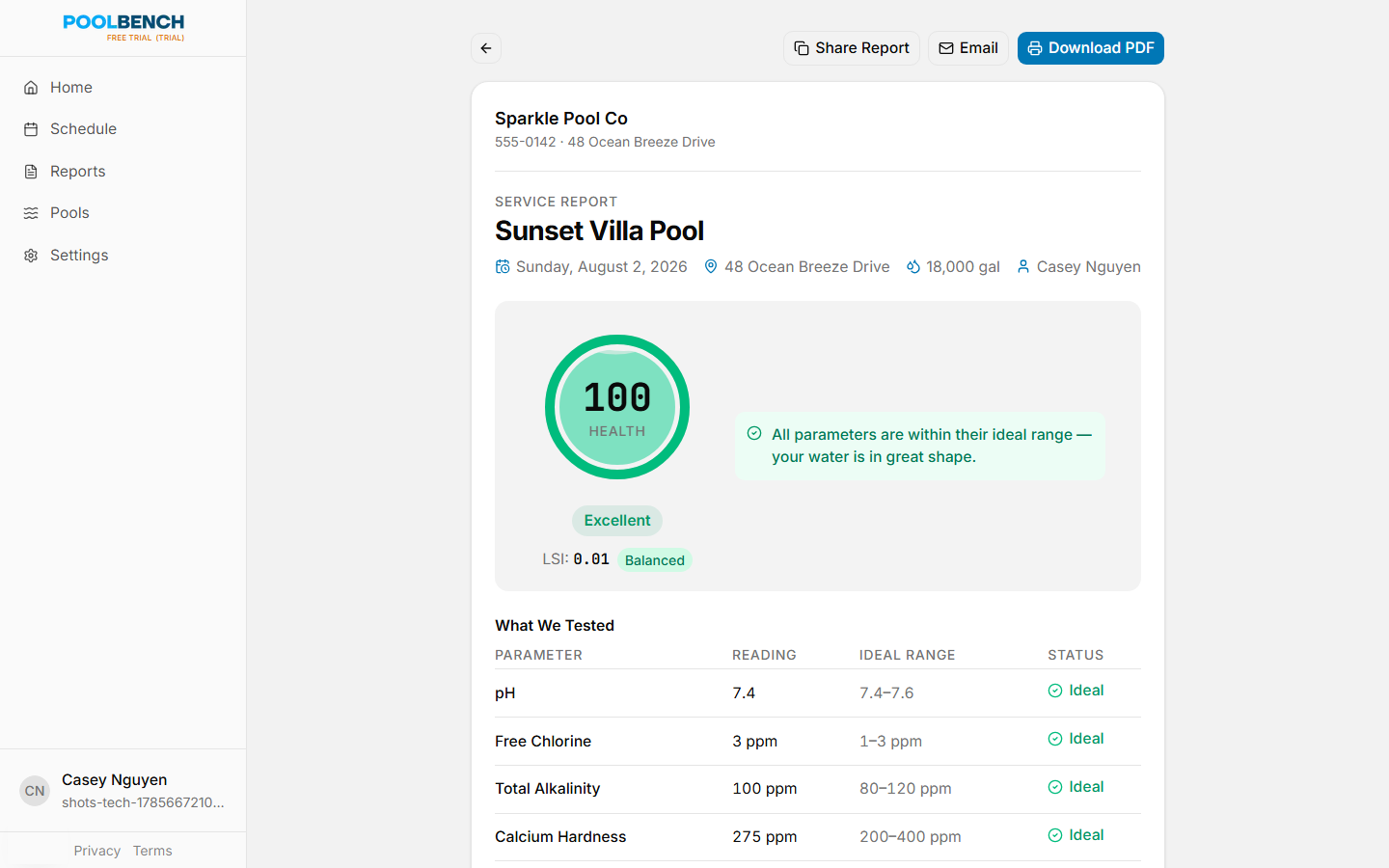Click the location pin icon

[711, 266]
